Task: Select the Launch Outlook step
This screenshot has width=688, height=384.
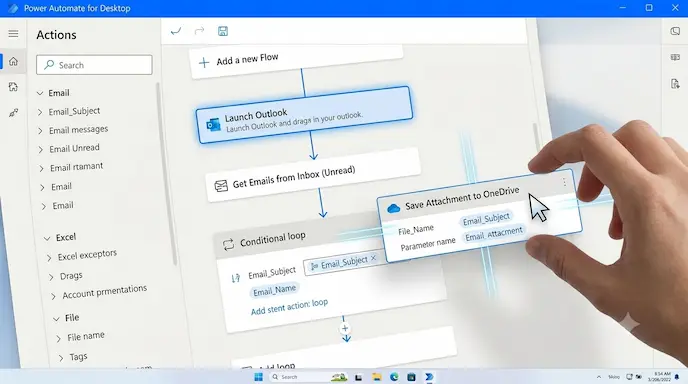Action: tap(305, 115)
